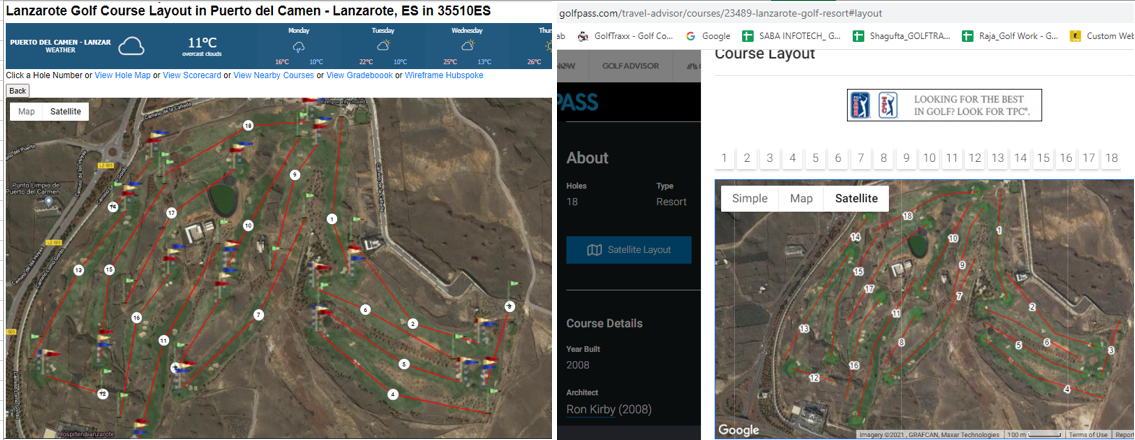Select hole 5 marker on left course map
Image resolution: width=1135 pixels, height=440 pixels.
coord(404,364)
